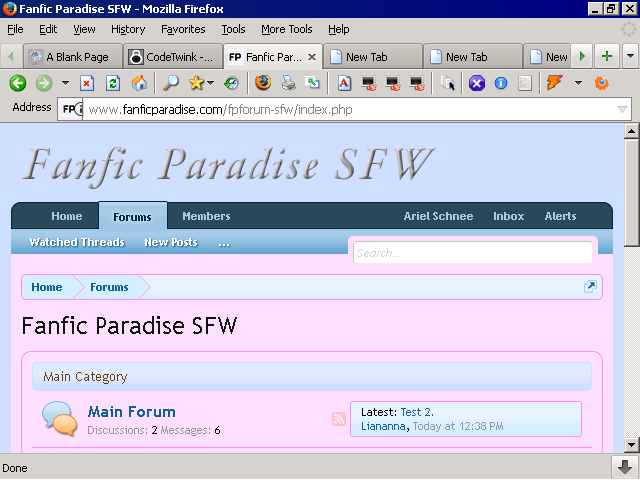Open the Tools menu
Image resolution: width=640 pixels, height=480 pixels.
point(233,29)
